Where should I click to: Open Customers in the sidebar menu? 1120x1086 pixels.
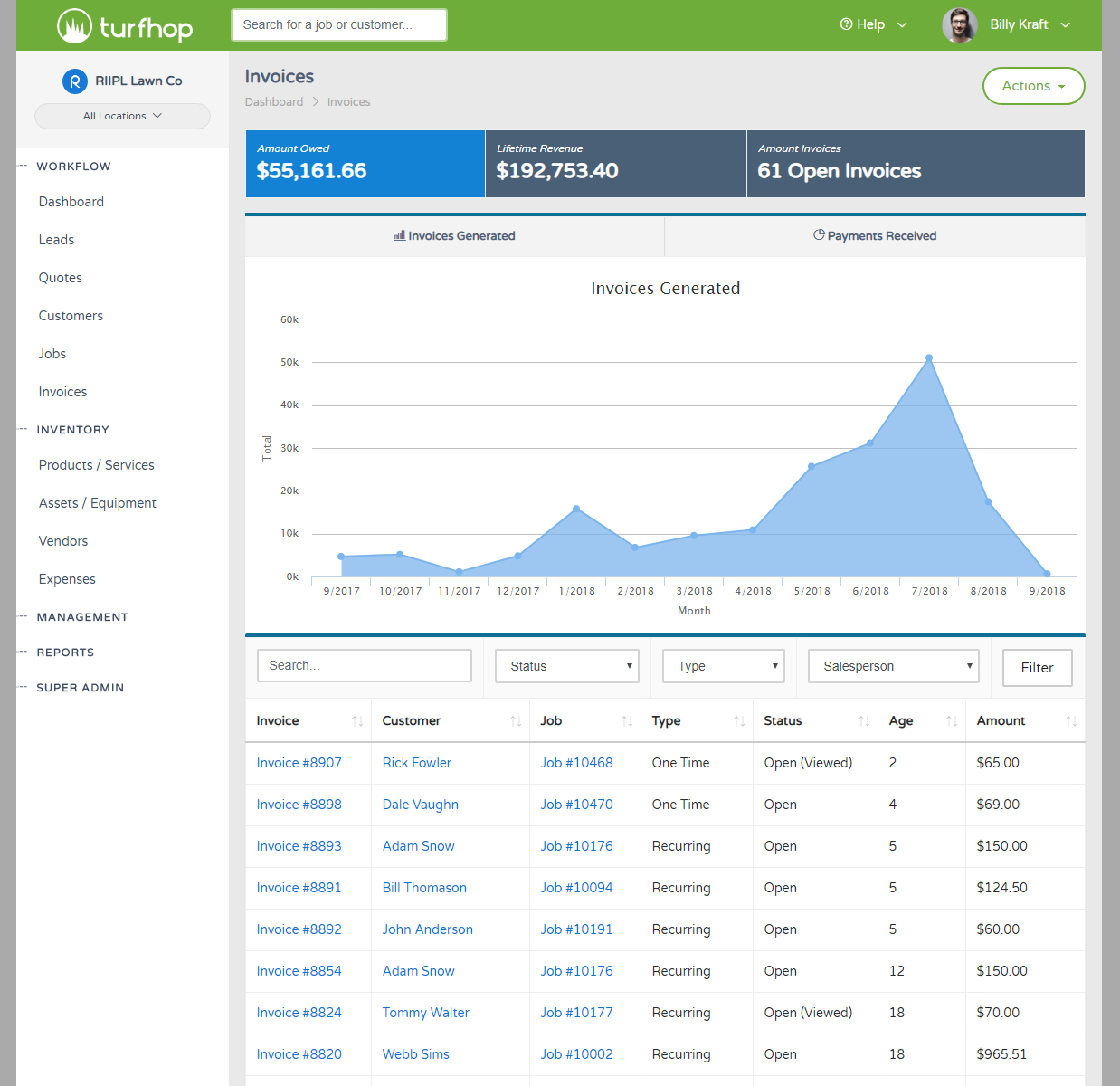[71, 316]
